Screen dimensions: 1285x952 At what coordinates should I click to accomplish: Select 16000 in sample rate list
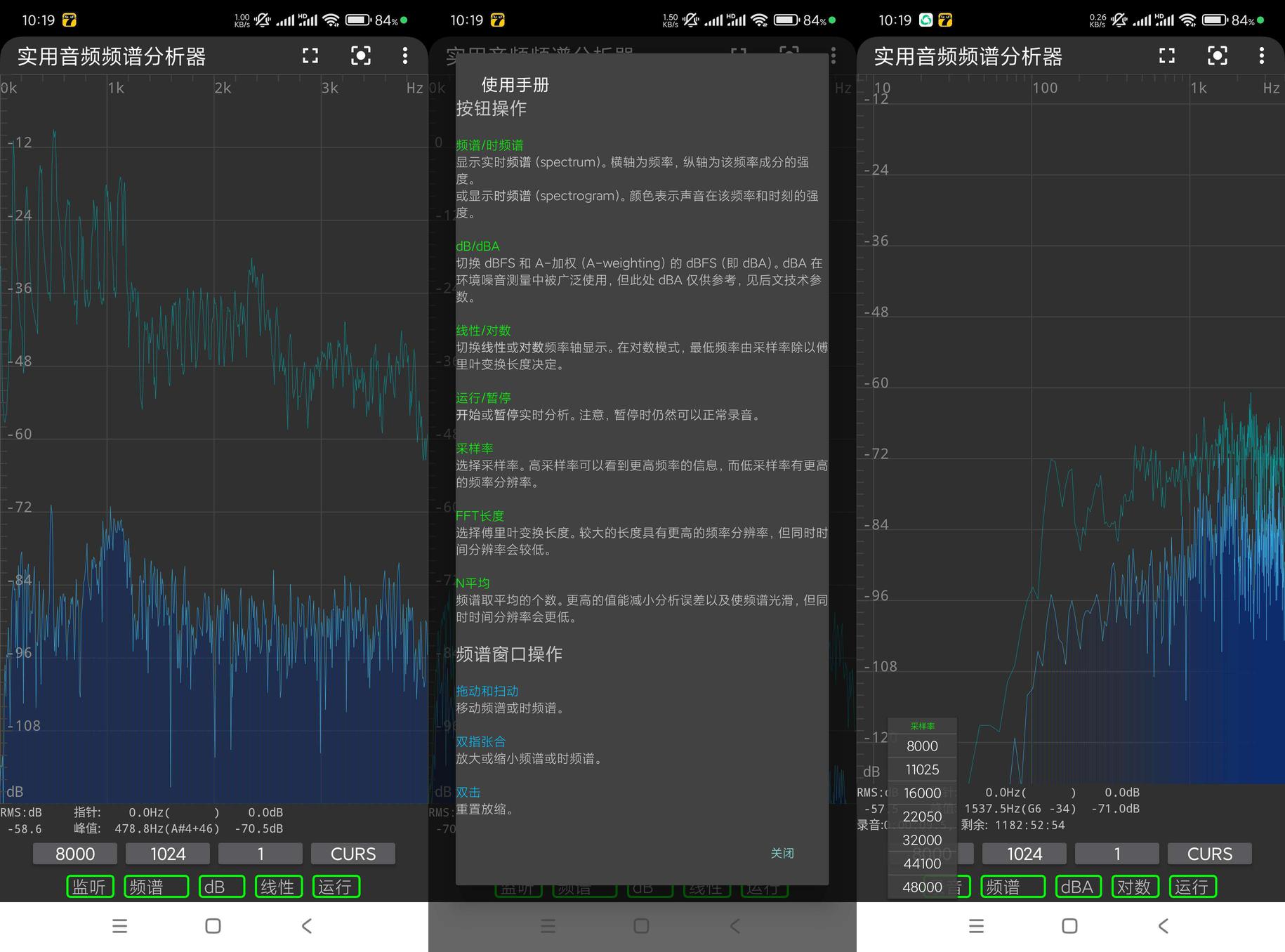click(x=922, y=793)
